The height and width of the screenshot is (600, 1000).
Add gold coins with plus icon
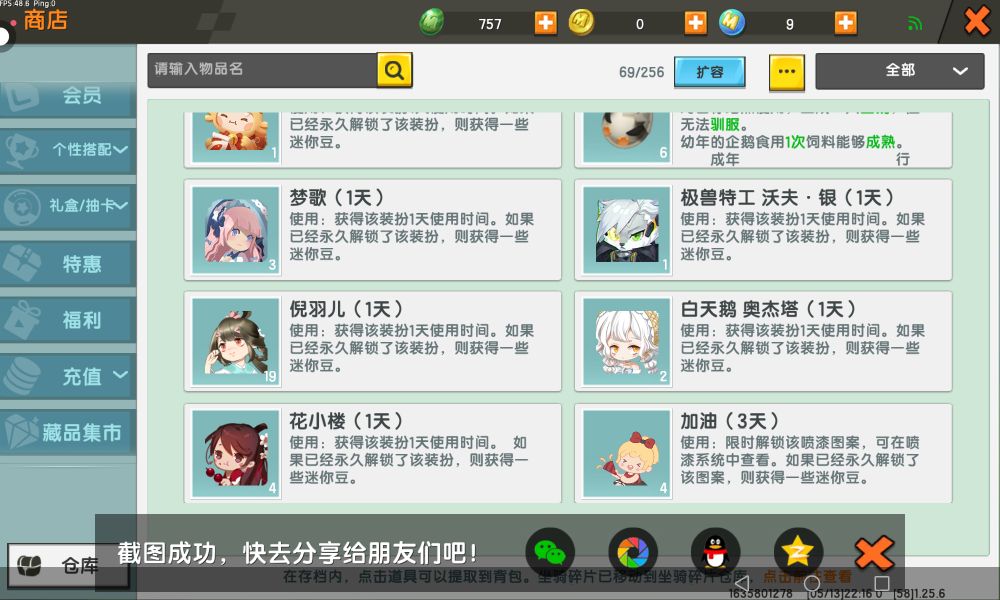695,23
